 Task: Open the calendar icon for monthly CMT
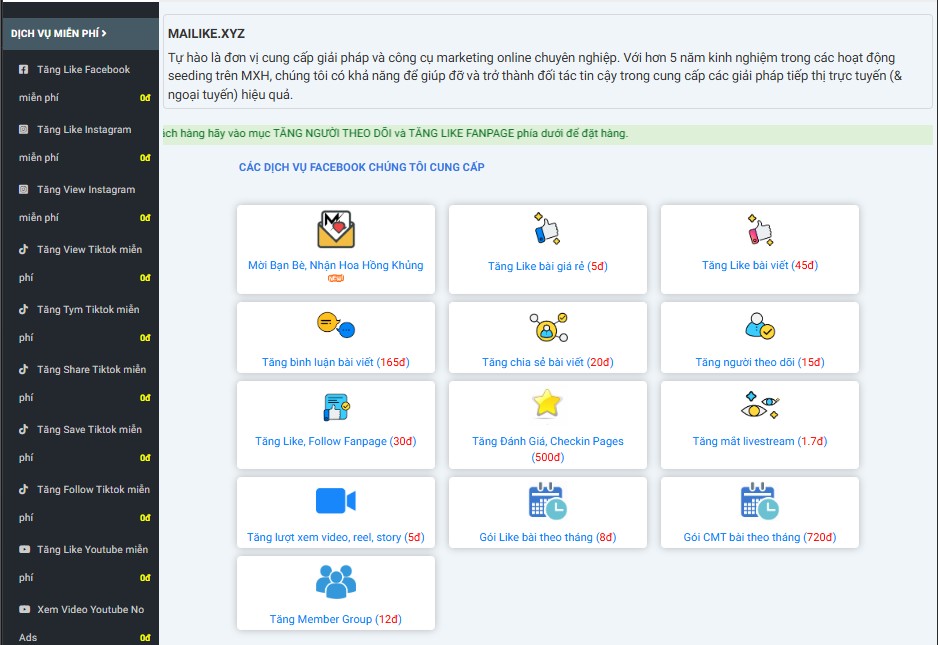760,501
